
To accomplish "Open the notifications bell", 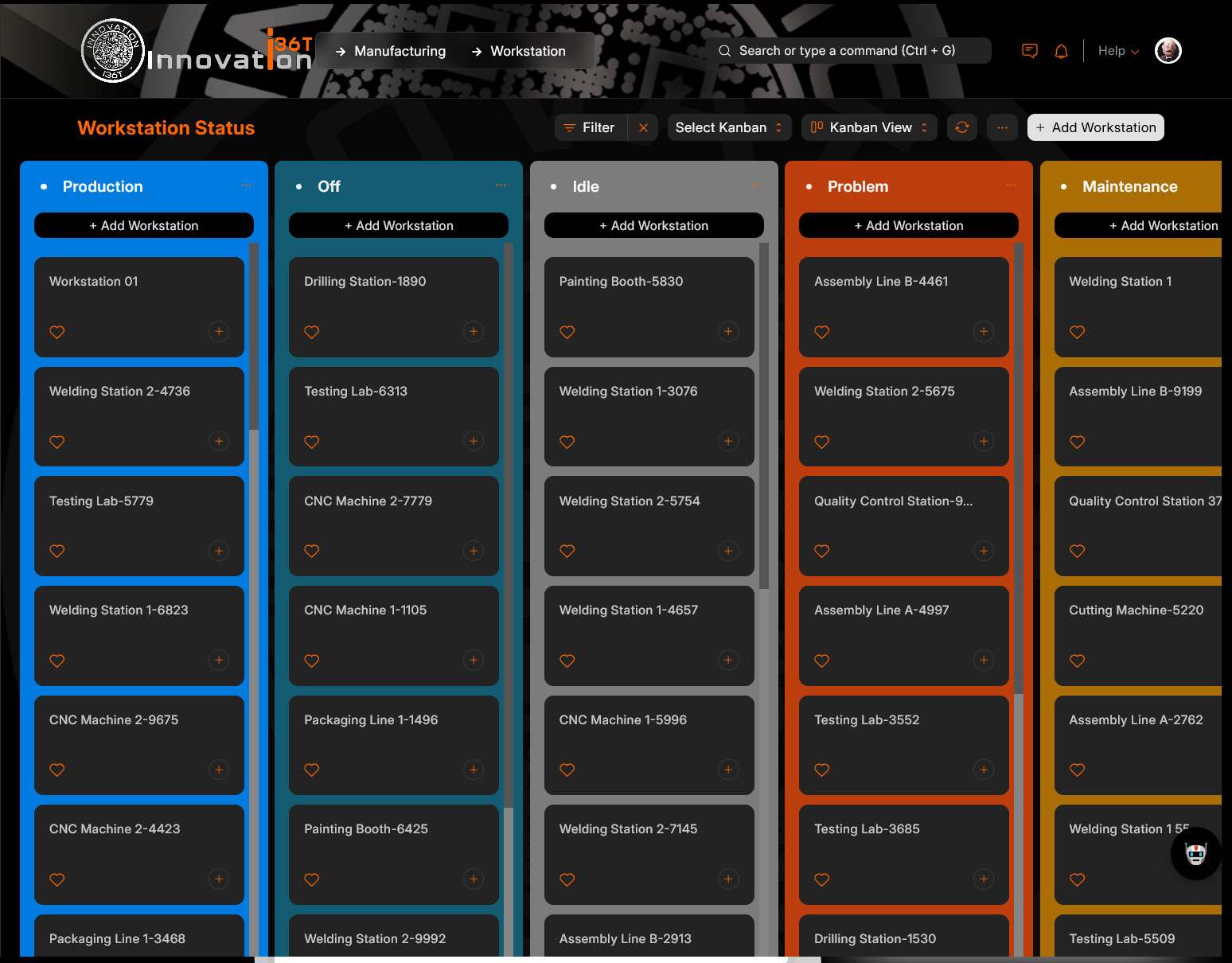I will click(x=1061, y=51).
